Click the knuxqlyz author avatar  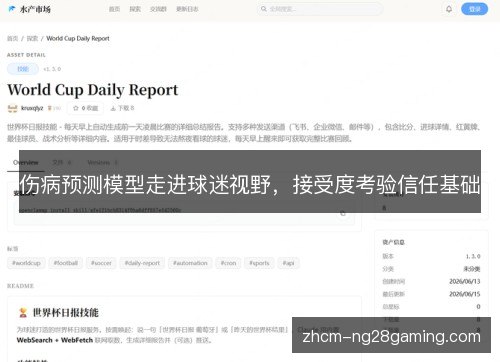click(12, 108)
